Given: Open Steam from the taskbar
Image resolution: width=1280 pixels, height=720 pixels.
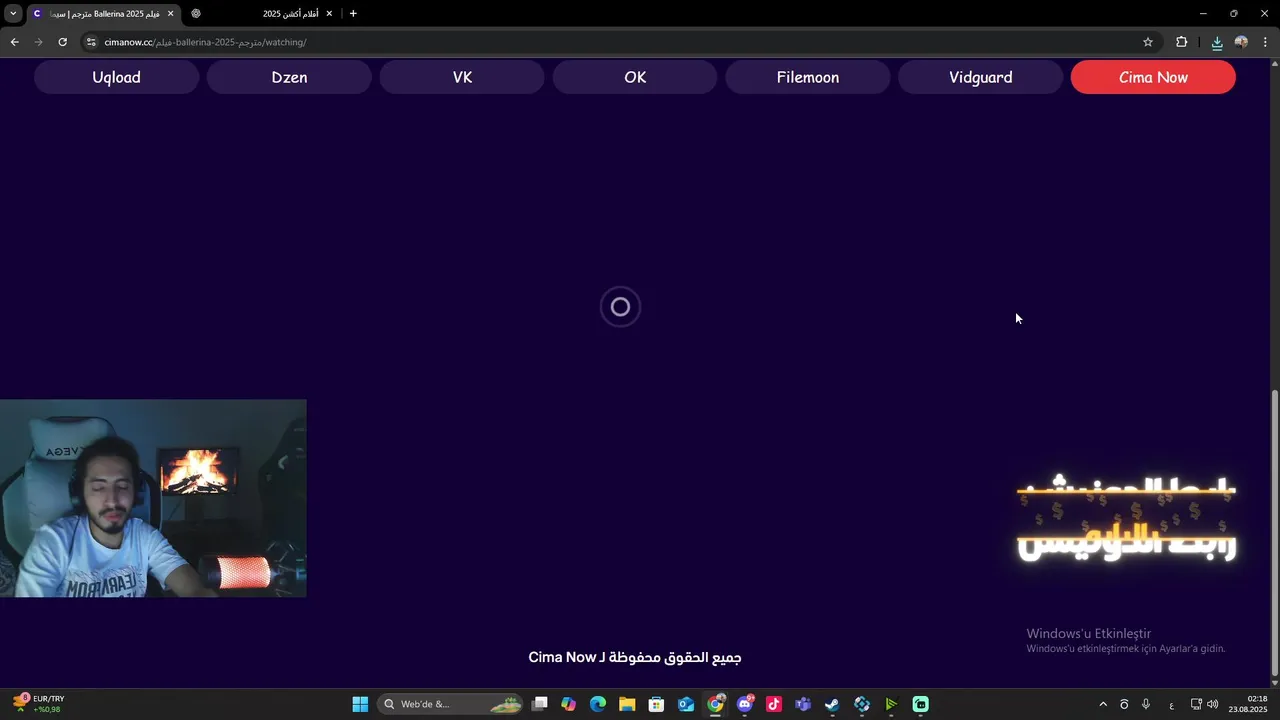Looking at the screenshot, I should pyautogui.click(x=832, y=704).
